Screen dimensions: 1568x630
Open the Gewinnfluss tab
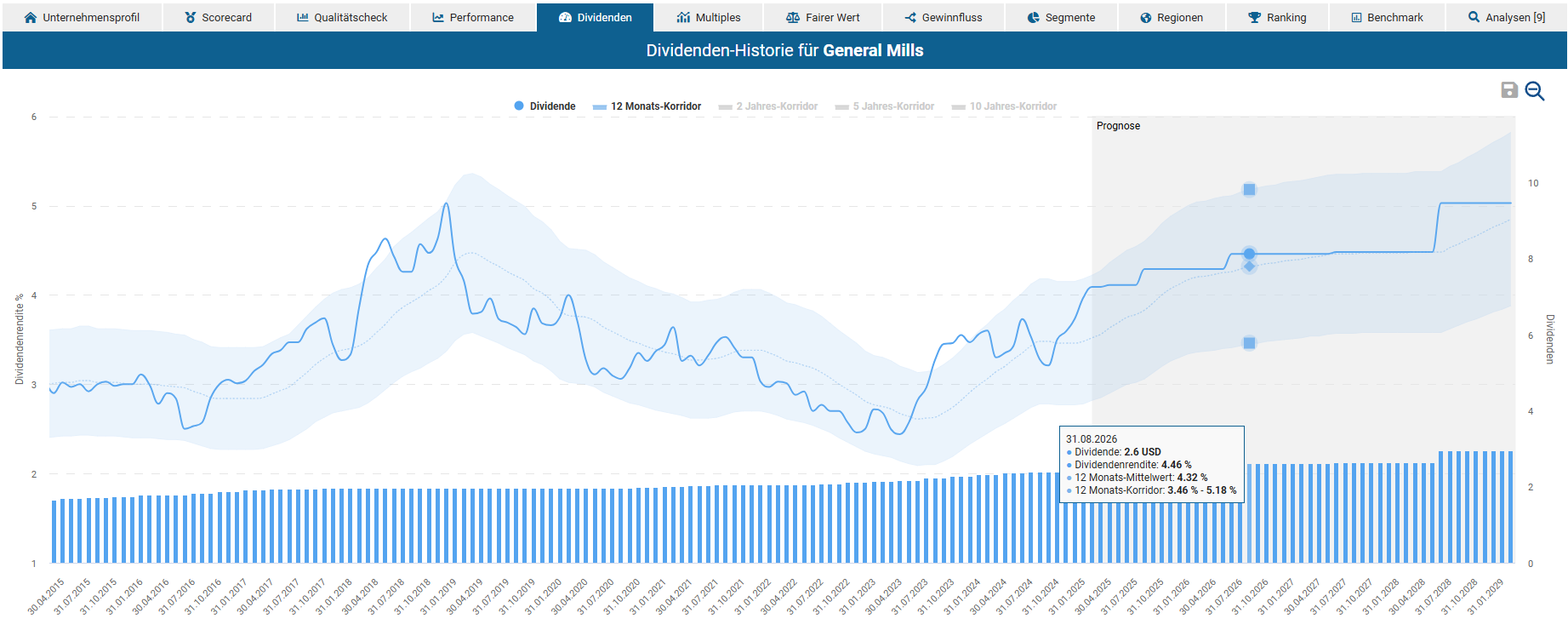[944, 18]
